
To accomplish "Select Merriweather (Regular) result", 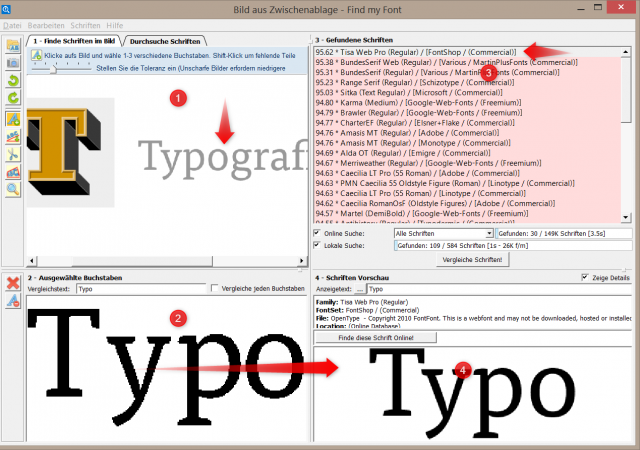I will click(x=467, y=163).
